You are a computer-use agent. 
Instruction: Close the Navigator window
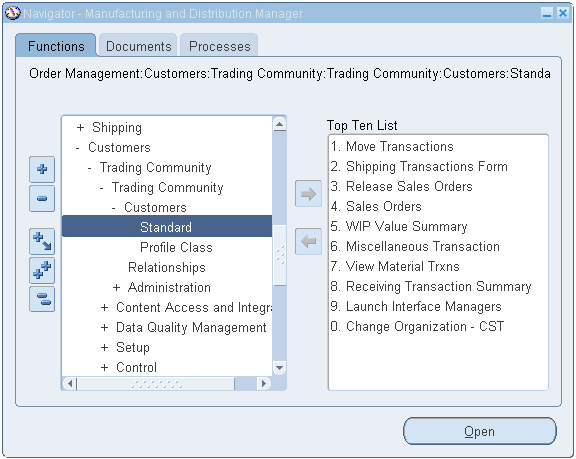(x=563, y=13)
